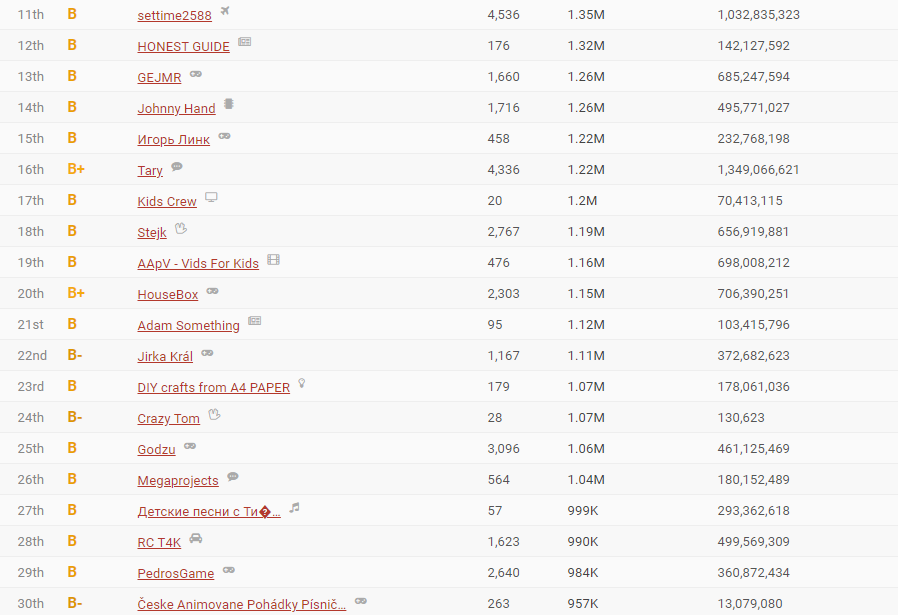Select the 999K subscriber value
The width and height of the screenshot is (898, 615).
[x=583, y=510]
